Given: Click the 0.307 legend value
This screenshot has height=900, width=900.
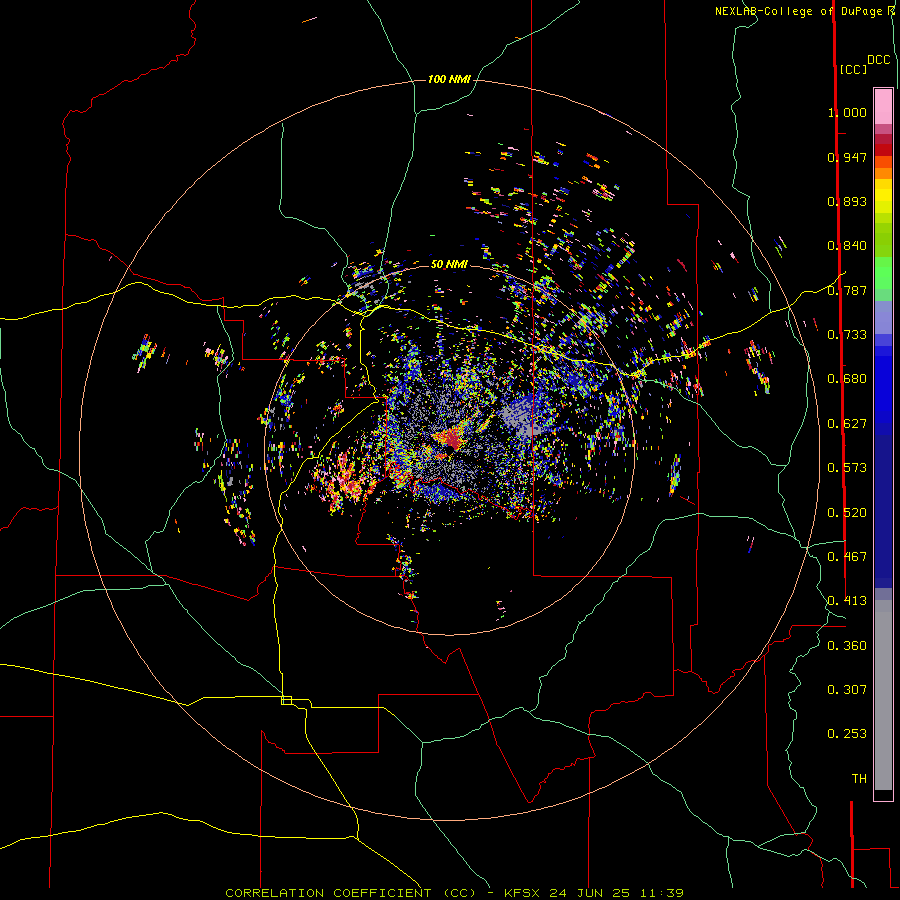Looking at the screenshot, I should (847, 690).
